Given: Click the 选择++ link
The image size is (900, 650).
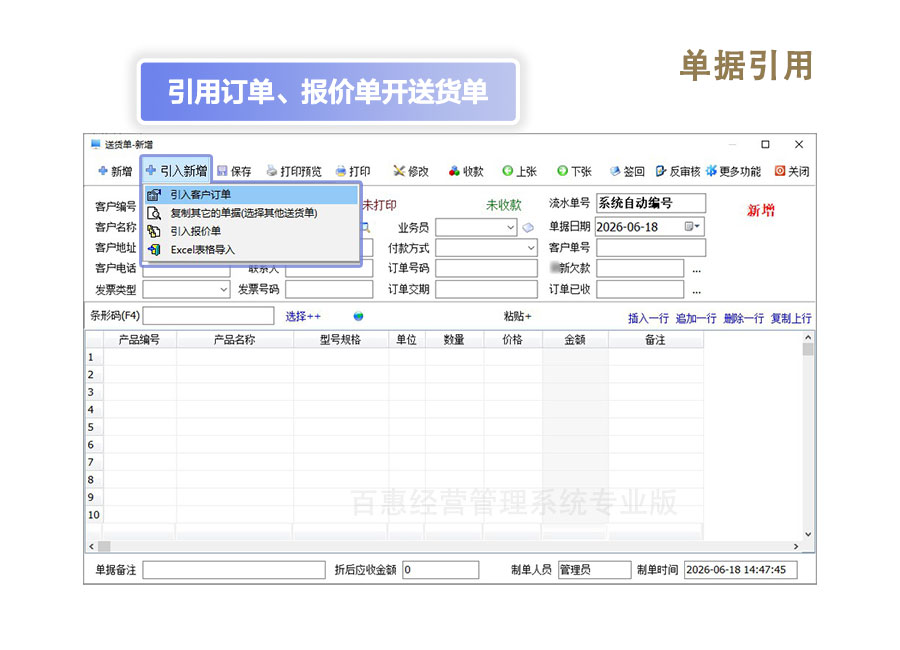Looking at the screenshot, I should [x=303, y=316].
